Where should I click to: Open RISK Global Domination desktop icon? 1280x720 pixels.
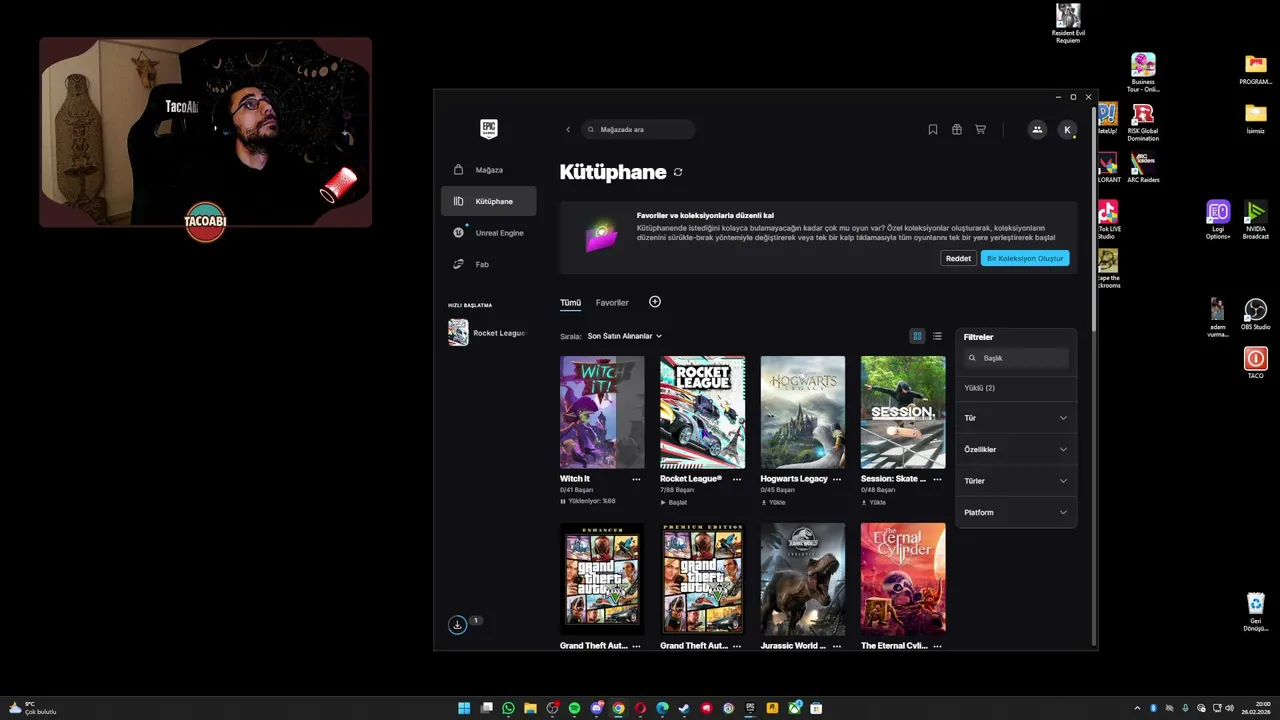pos(1143,122)
